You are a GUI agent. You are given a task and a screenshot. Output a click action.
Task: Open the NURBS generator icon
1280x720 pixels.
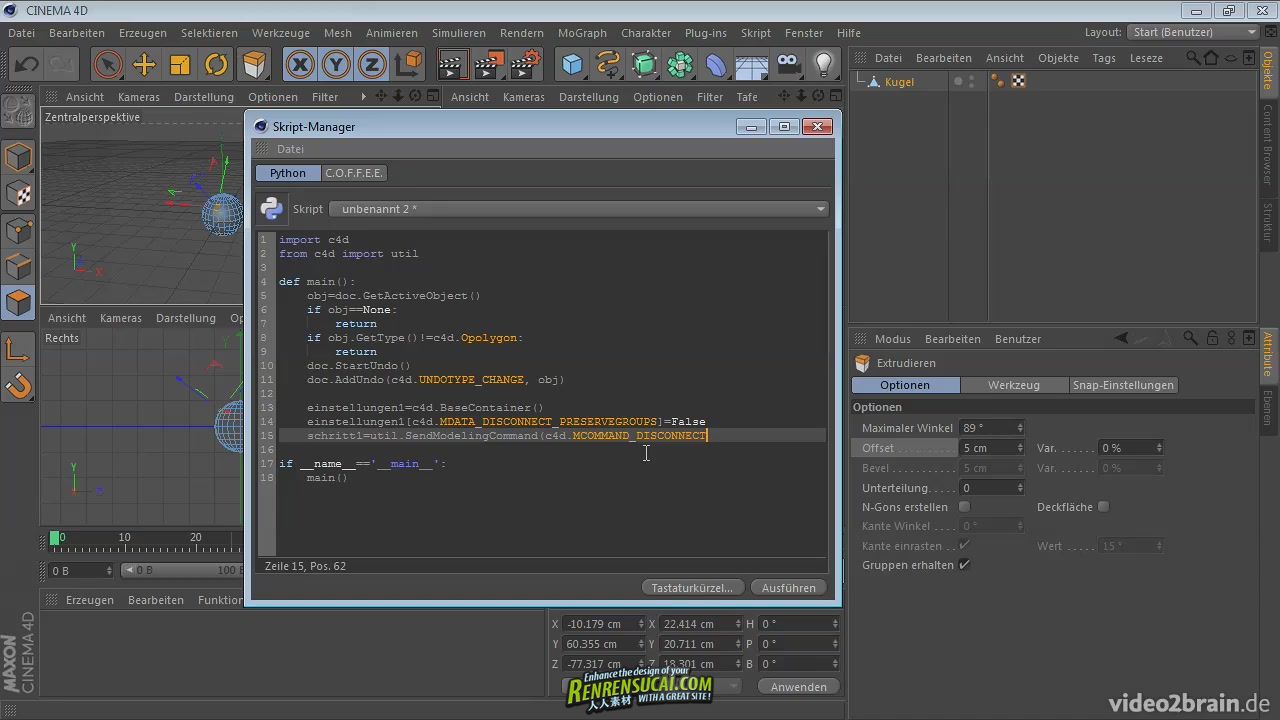click(645, 65)
